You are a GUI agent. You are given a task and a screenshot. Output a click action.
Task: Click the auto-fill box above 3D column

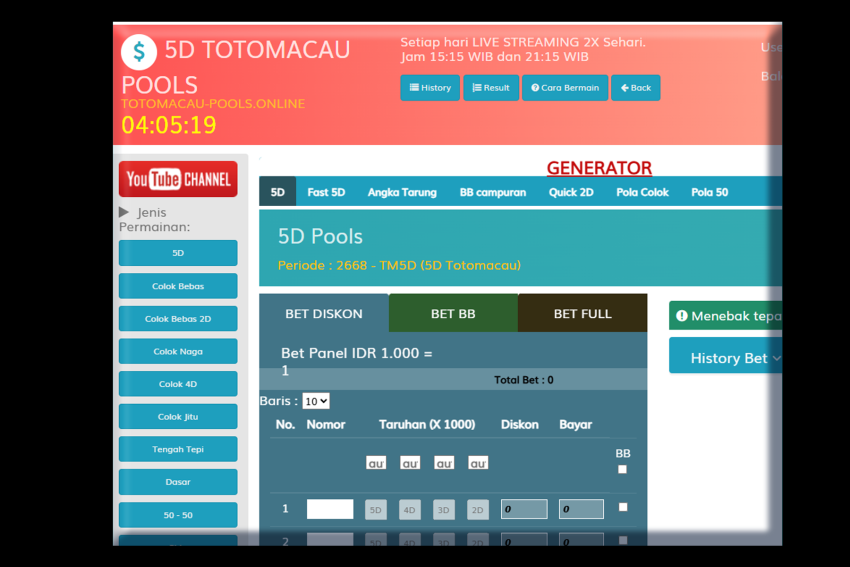444,463
